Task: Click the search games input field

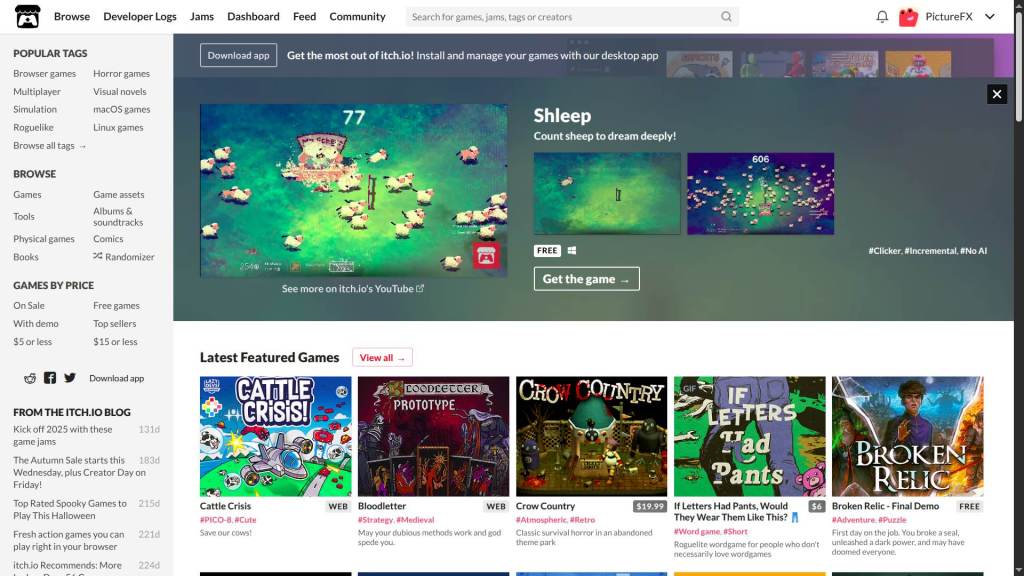Action: (x=564, y=16)
